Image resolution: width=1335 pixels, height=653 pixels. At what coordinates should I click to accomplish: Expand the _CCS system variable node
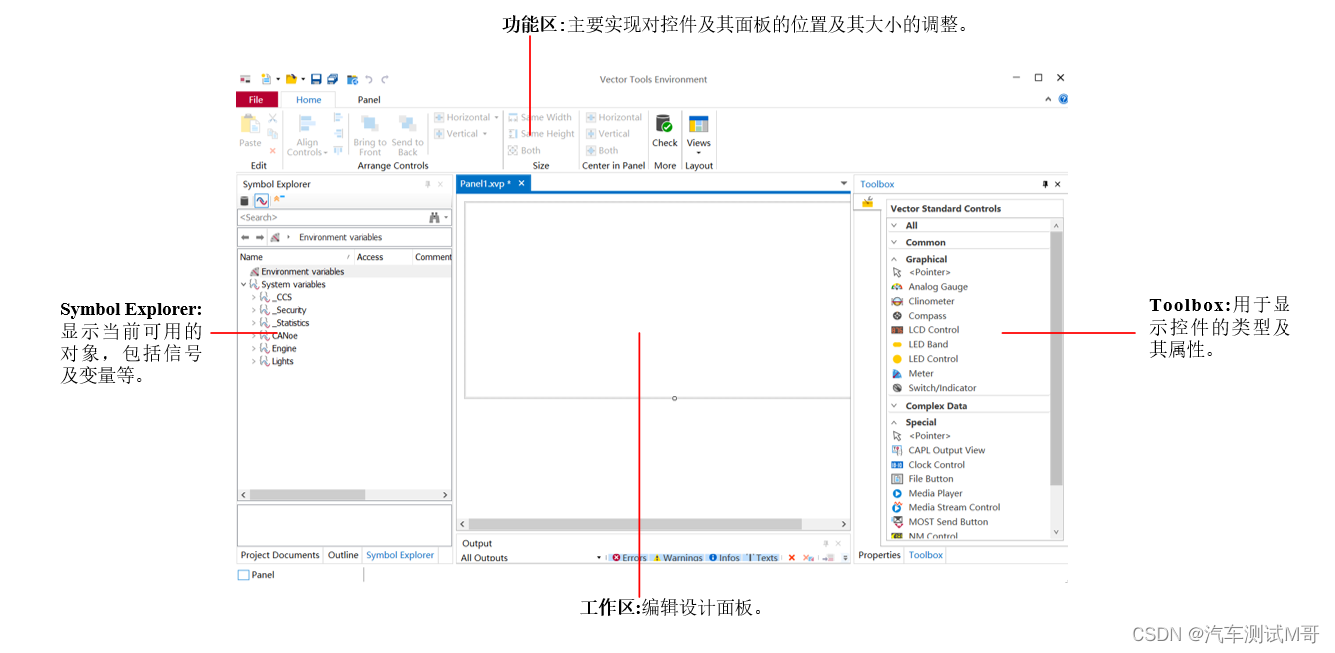pos(254,297)
